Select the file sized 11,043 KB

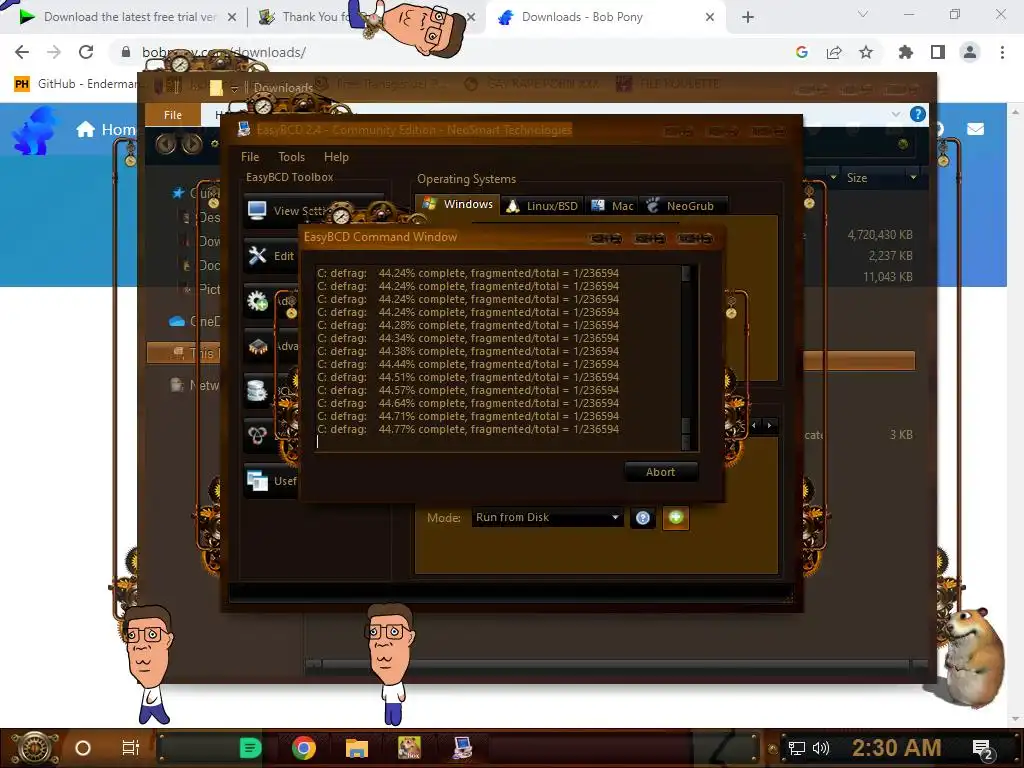point(888,277)
